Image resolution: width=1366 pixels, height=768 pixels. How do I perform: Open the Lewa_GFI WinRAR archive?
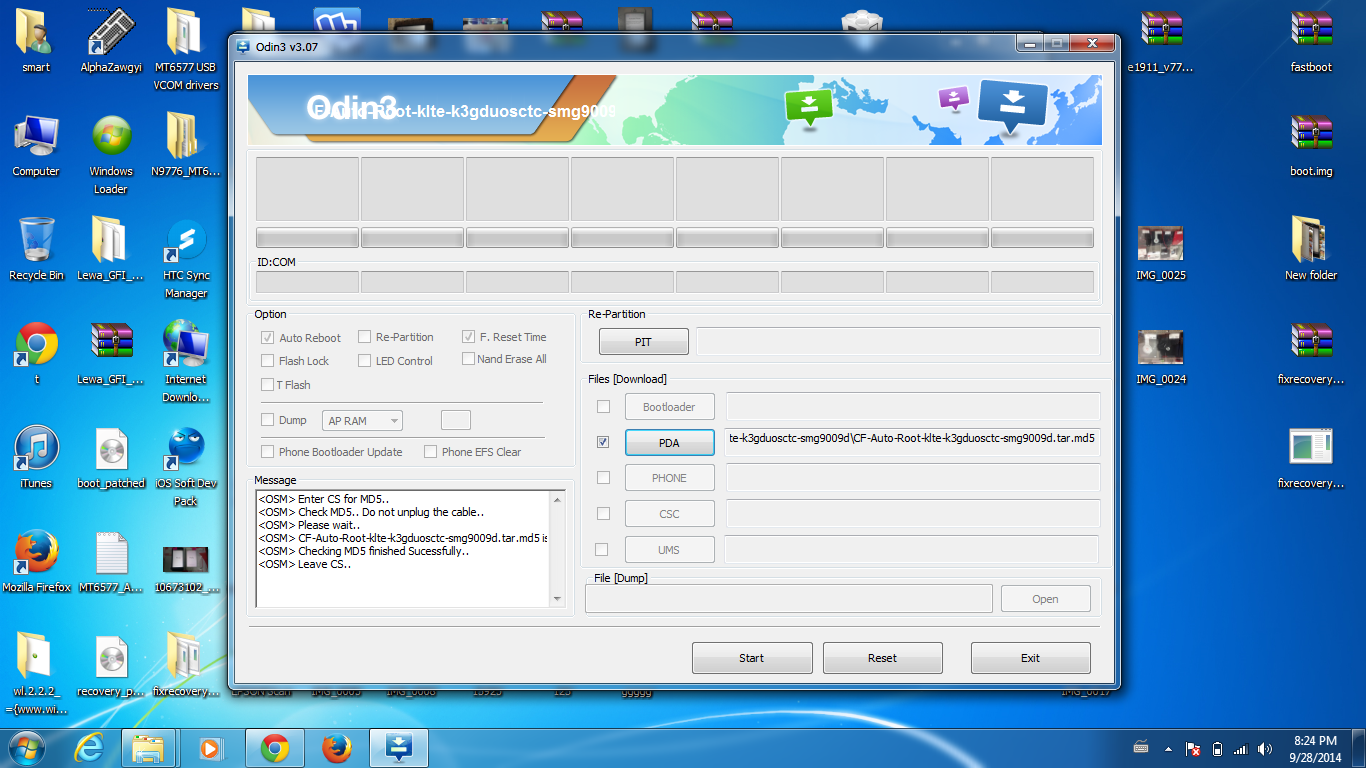click(x=110, y=353)
